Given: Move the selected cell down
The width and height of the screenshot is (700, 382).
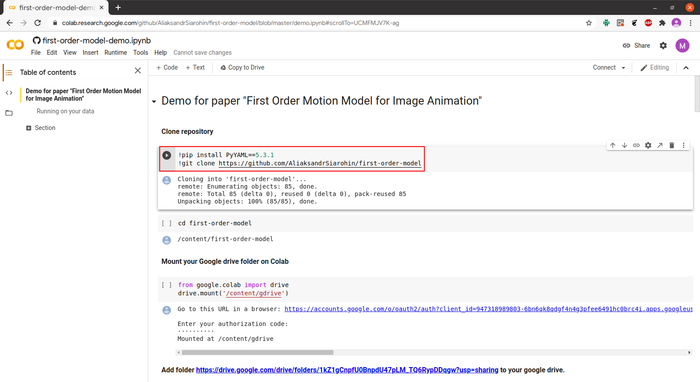Looking at the screenshot, I should tap(625, 145).
